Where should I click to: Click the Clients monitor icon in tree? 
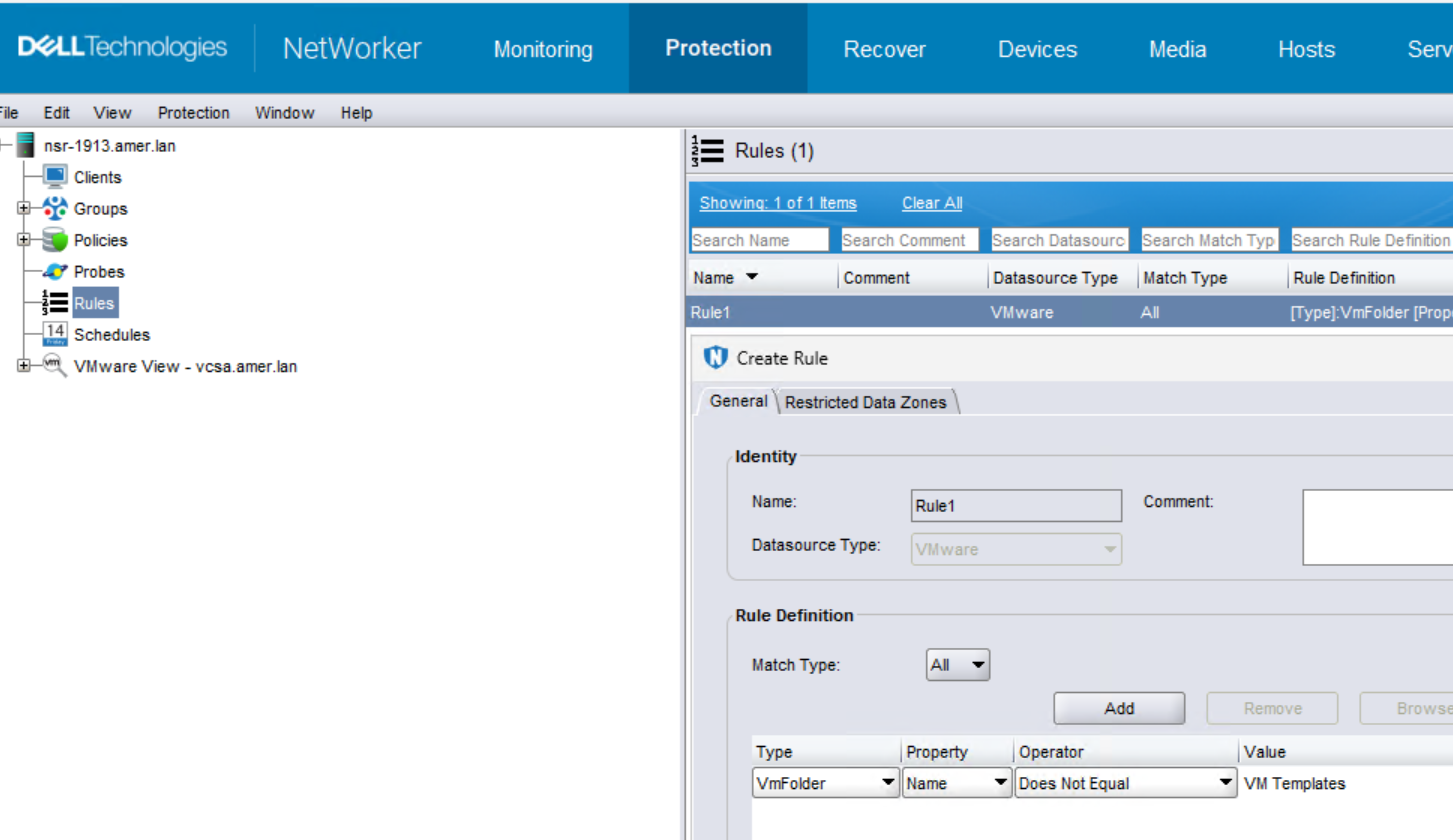pos(56,177)
